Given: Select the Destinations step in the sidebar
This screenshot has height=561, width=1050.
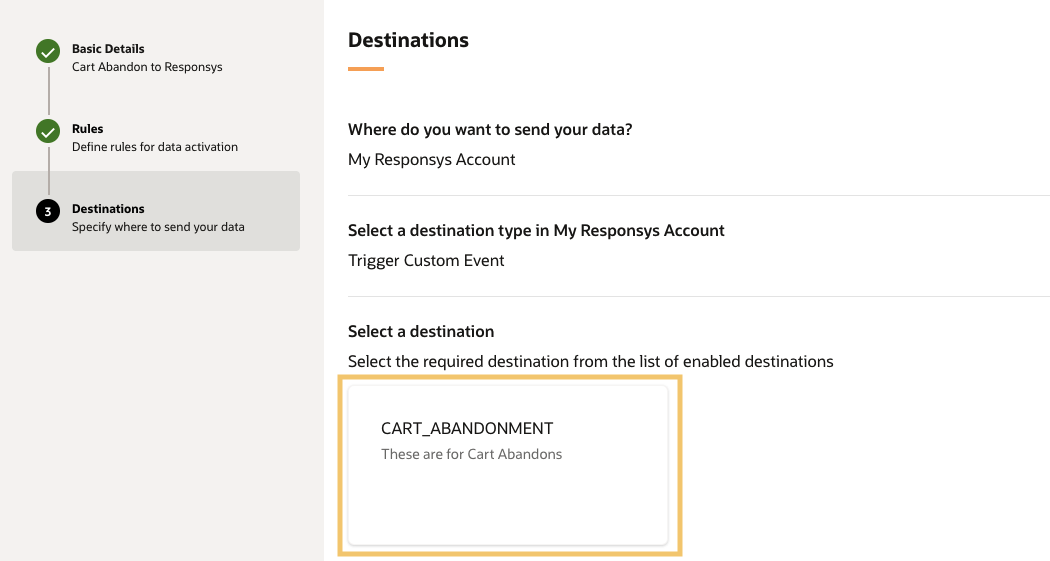Looking at the screenshot, I should 108,209.
